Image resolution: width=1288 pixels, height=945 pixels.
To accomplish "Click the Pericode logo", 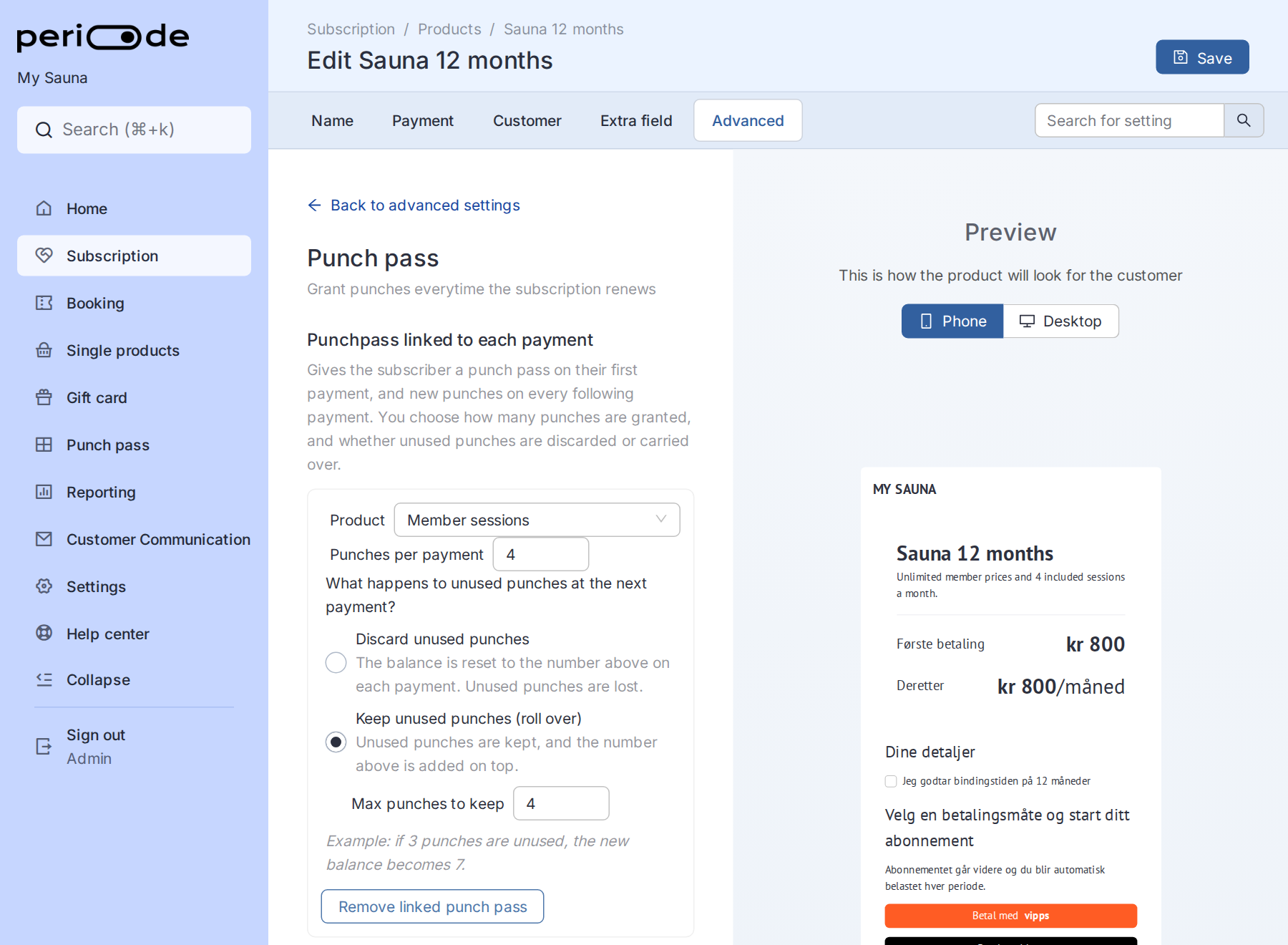I will pos(103,37).
